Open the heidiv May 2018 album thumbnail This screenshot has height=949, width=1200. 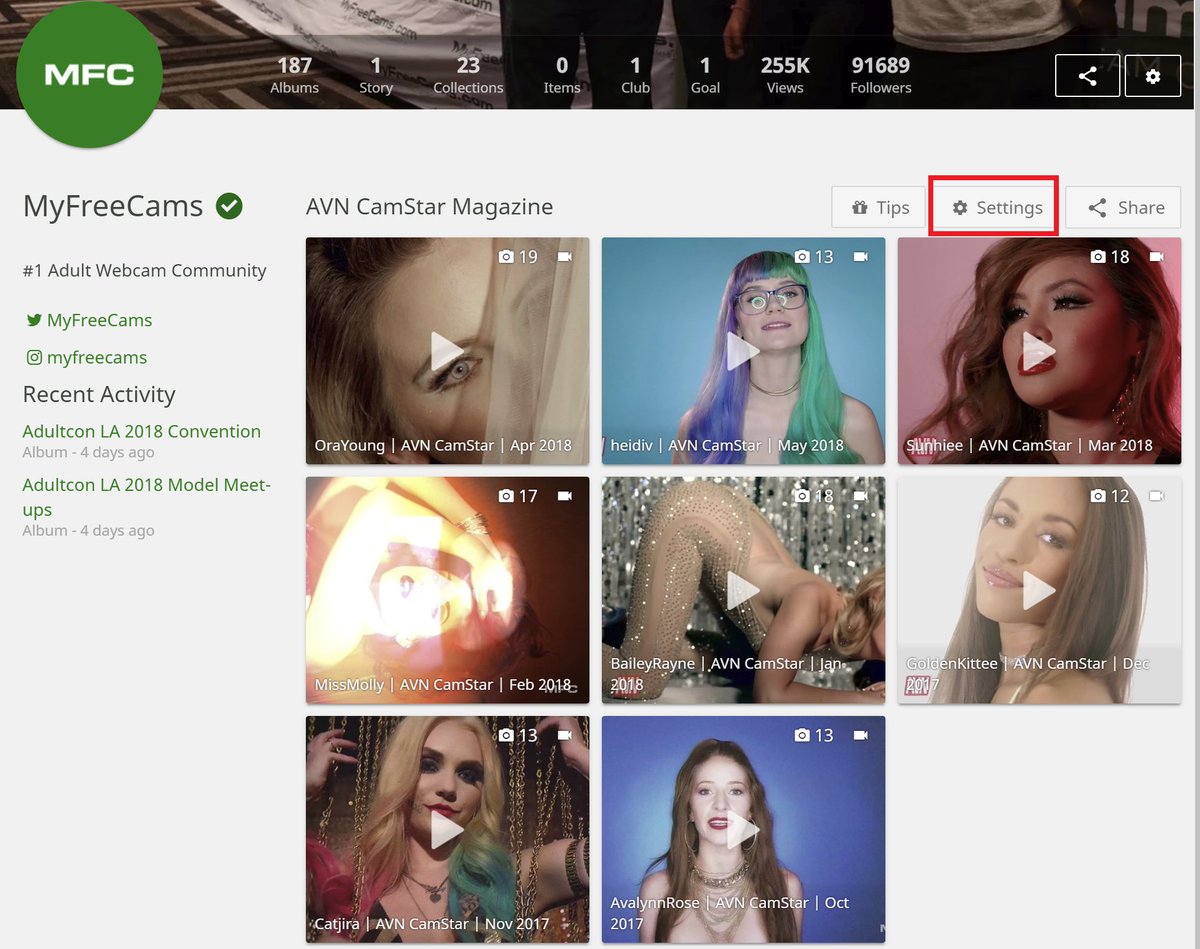point(743,351)
